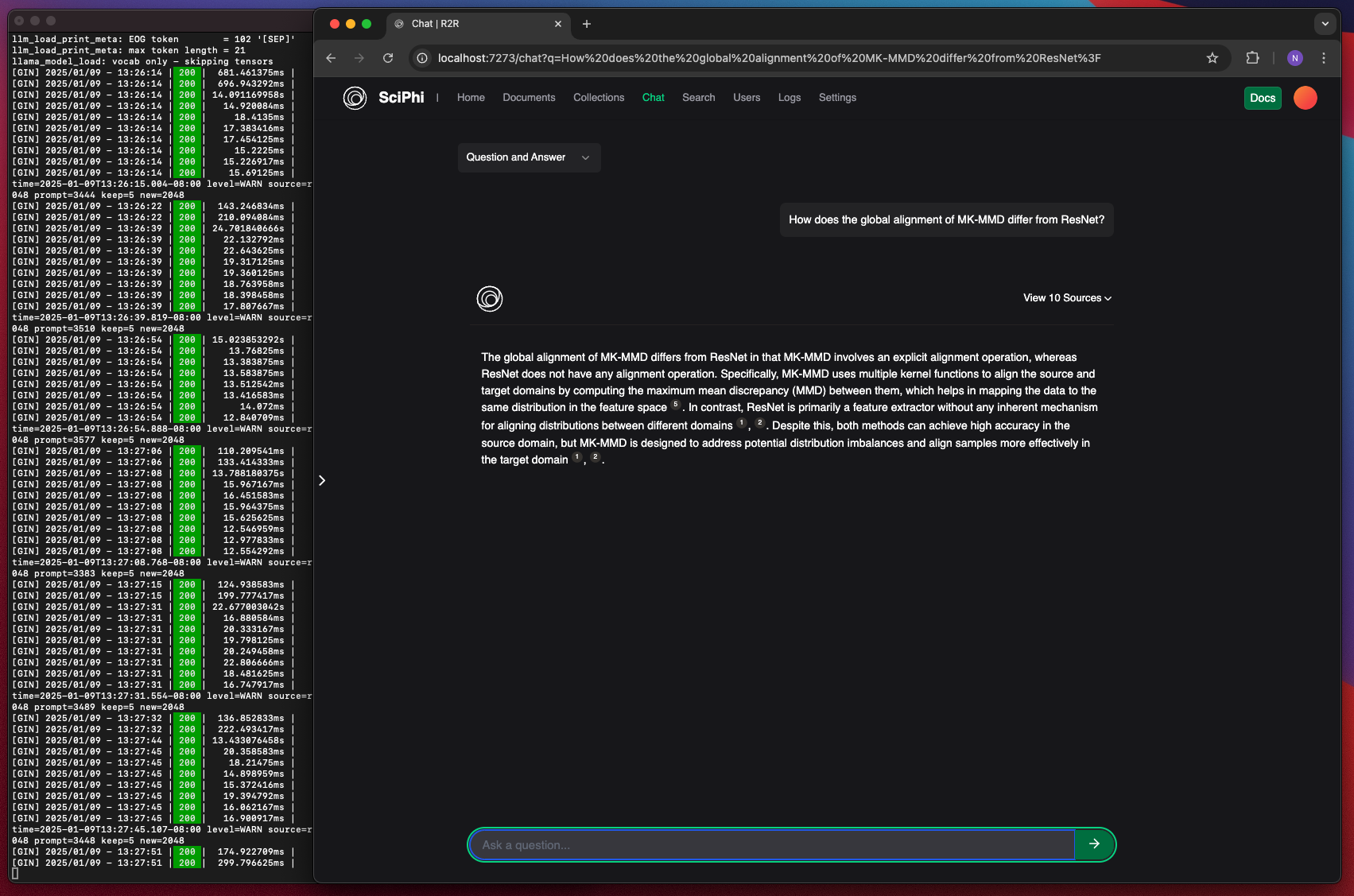Open the Chrome three-dot menu
The height and width of the screenshot is (896, 1354).
click(x=1324, y=58)
